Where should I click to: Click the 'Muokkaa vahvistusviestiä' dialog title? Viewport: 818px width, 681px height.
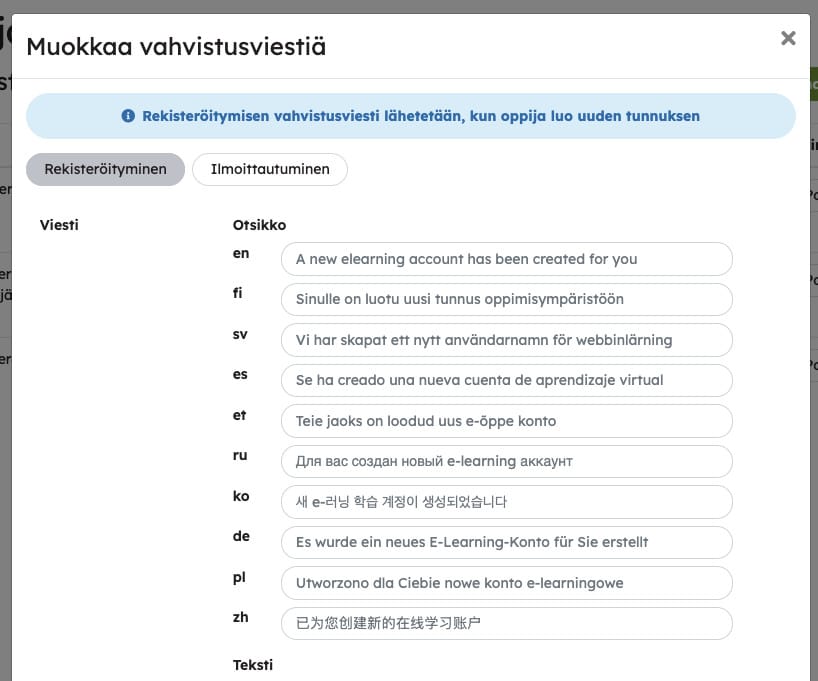(176, 46)
